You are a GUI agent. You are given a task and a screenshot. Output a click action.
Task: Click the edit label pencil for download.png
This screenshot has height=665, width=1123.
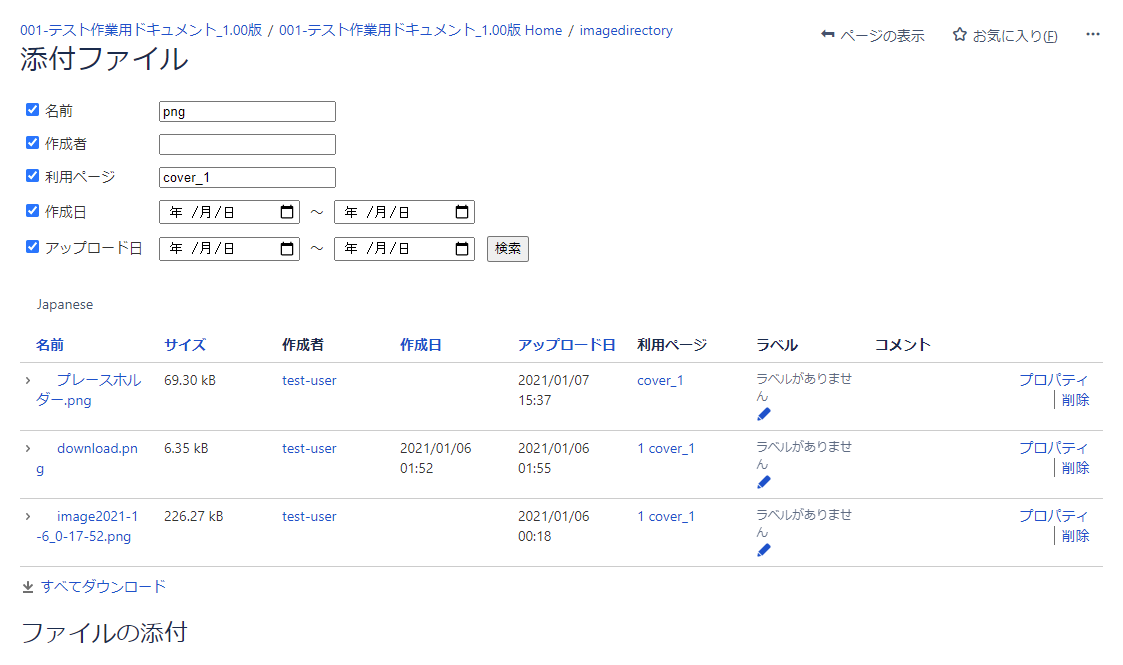tap(764, 482)
